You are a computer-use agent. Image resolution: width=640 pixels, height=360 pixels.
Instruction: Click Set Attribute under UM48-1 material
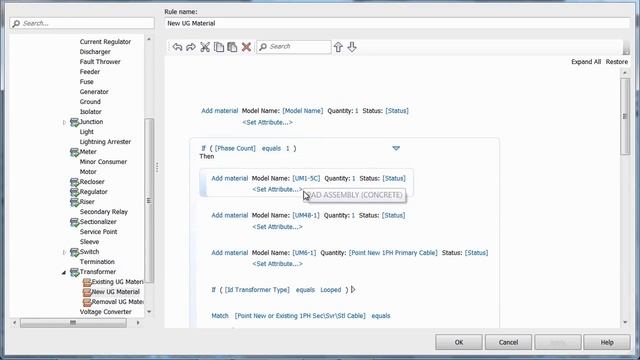(278, 227)
